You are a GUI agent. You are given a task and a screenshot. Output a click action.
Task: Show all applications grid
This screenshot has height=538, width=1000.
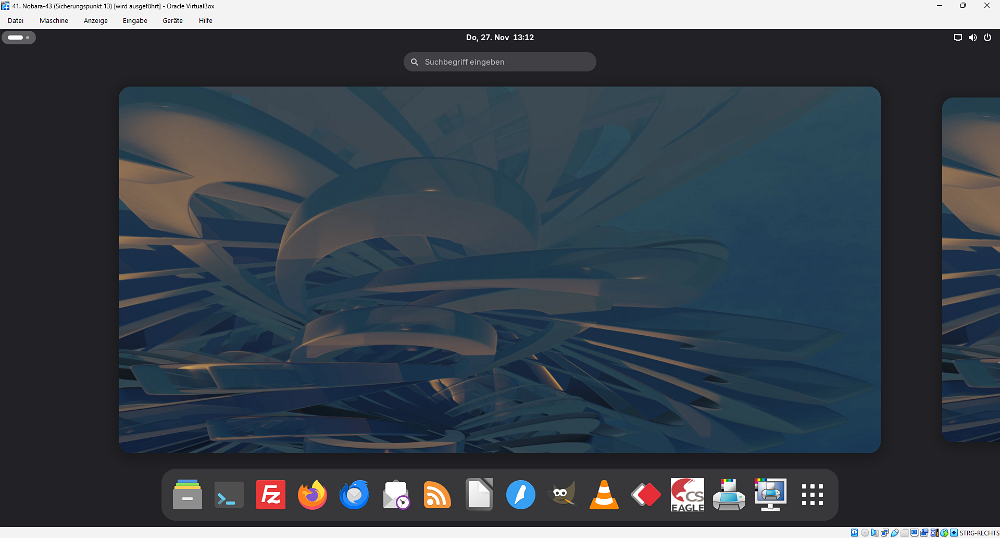pos(812,495)
